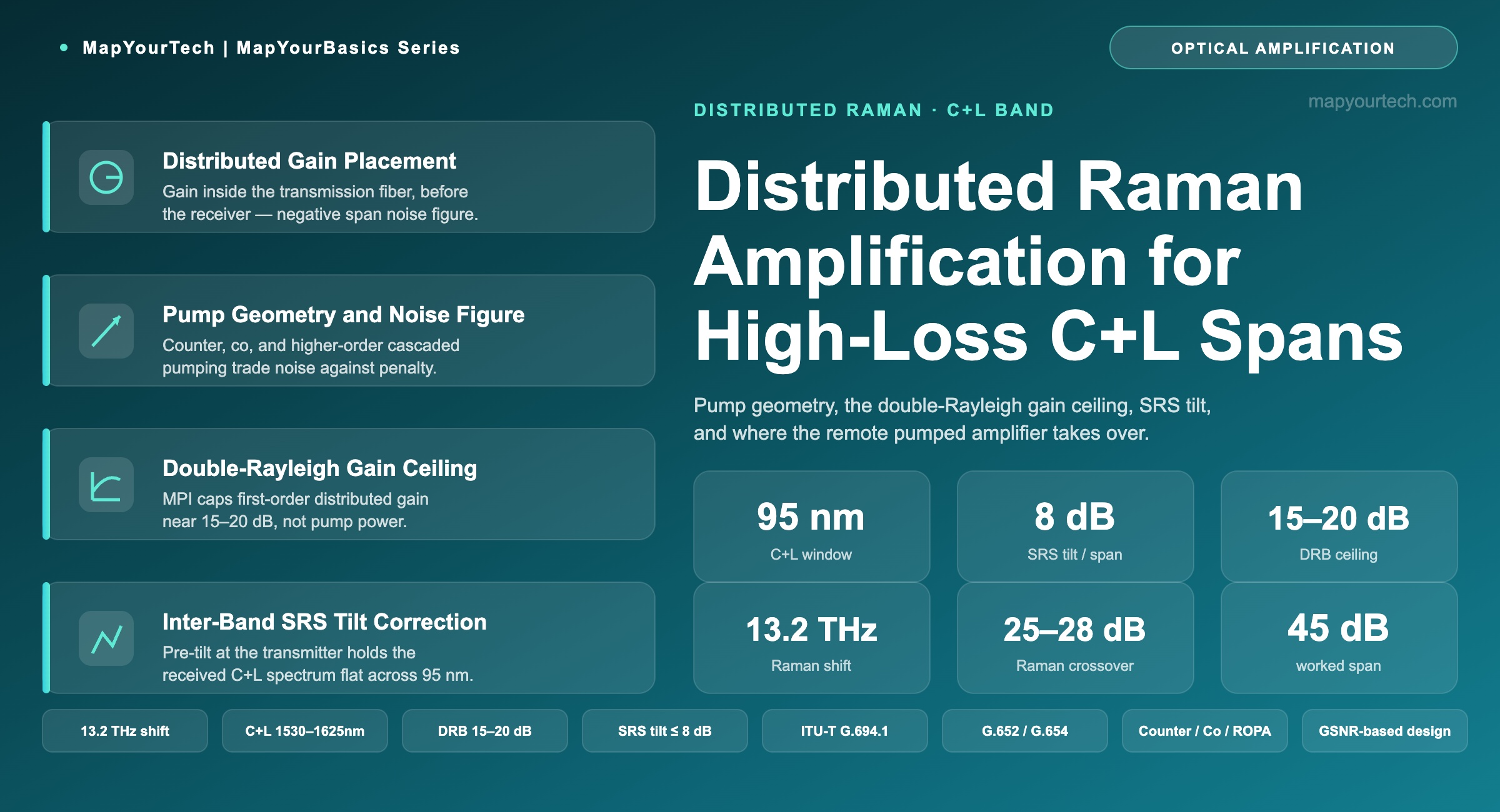
Task: Select the GSNR-based design tag
Action: (1385, 731)
